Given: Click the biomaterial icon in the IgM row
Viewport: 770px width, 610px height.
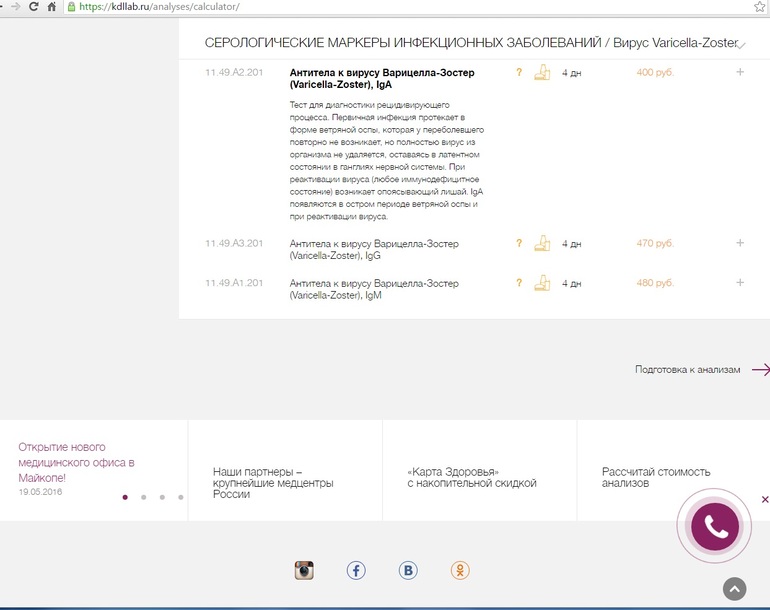Looking at the screenshot, I should point(542,283).
